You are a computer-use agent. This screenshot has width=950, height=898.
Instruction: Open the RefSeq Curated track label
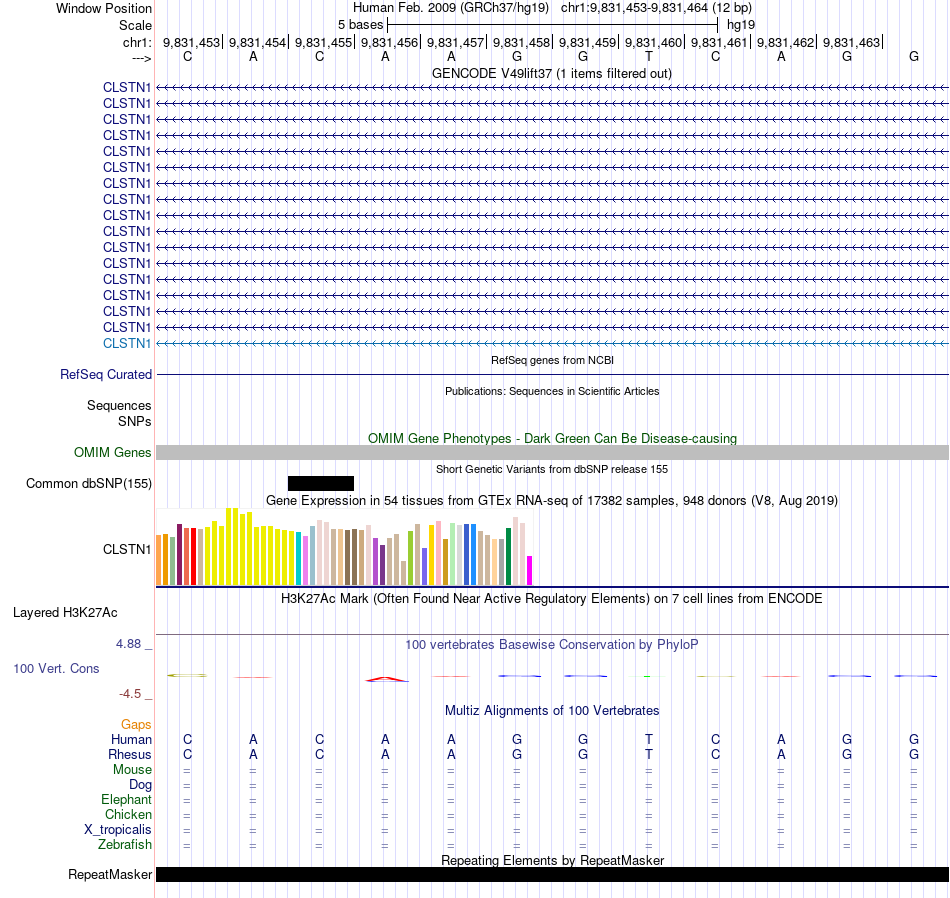[x=106, y=374]
